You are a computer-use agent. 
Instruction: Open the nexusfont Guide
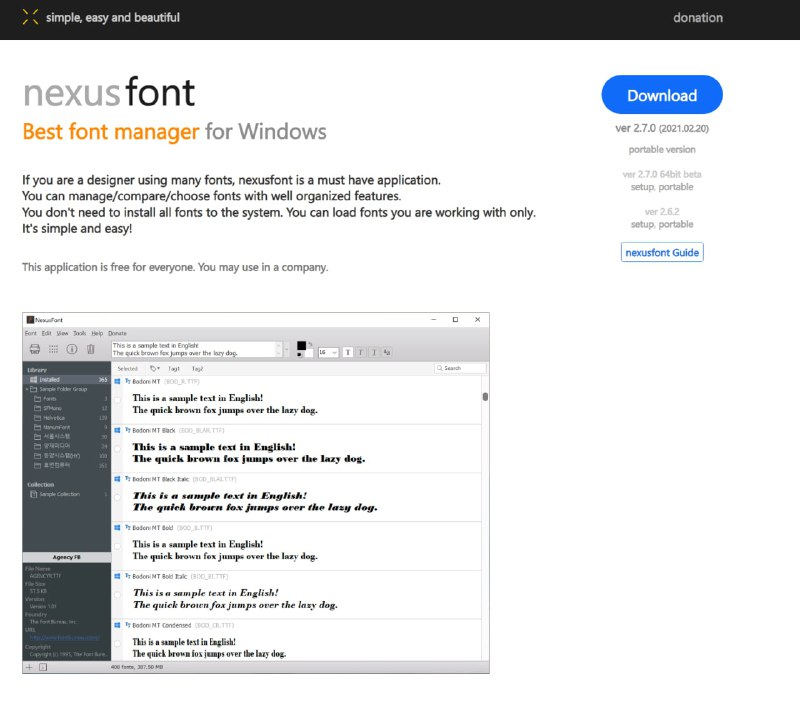pyautogui.click(x=662, y=252)
